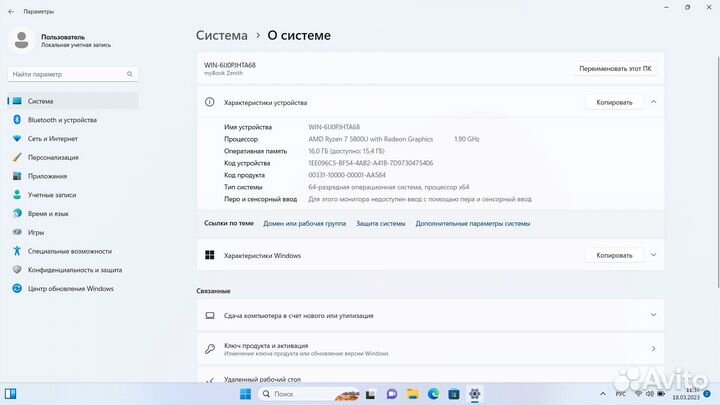Screen dimensions: 720x405
Task: Copy Windows specs with the Копировать button
Action: [x=614, y=255]
